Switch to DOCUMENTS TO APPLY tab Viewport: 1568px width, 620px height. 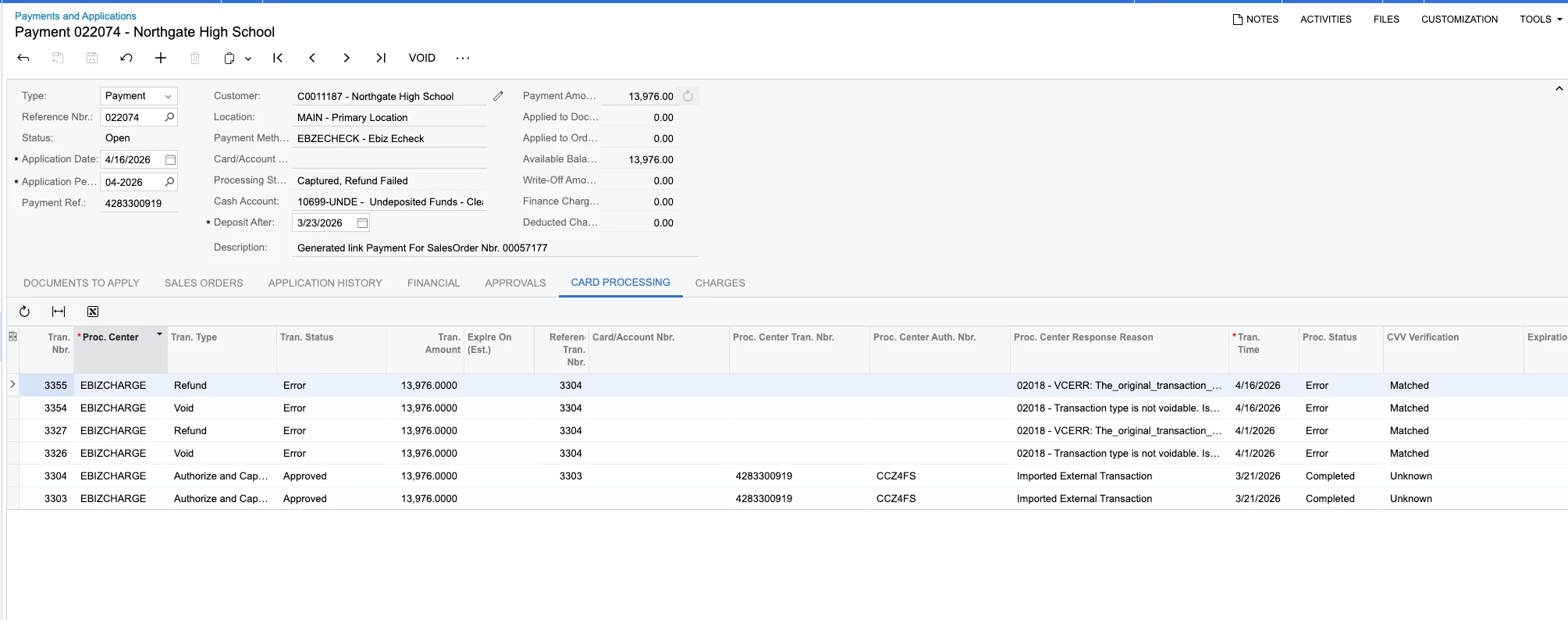(x=81, y=283)
